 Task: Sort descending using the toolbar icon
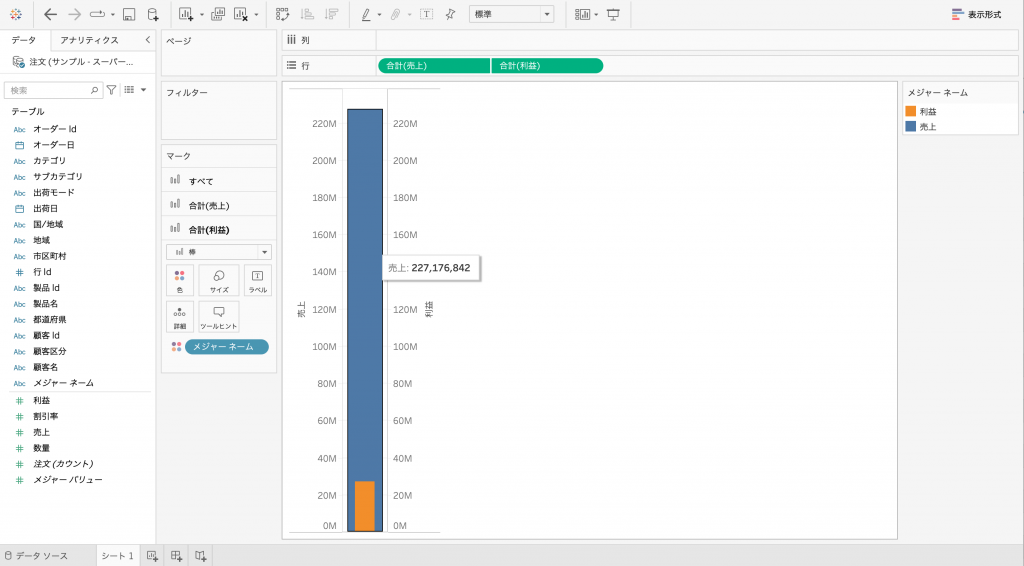pyautogui.click(x=332, y=14)
